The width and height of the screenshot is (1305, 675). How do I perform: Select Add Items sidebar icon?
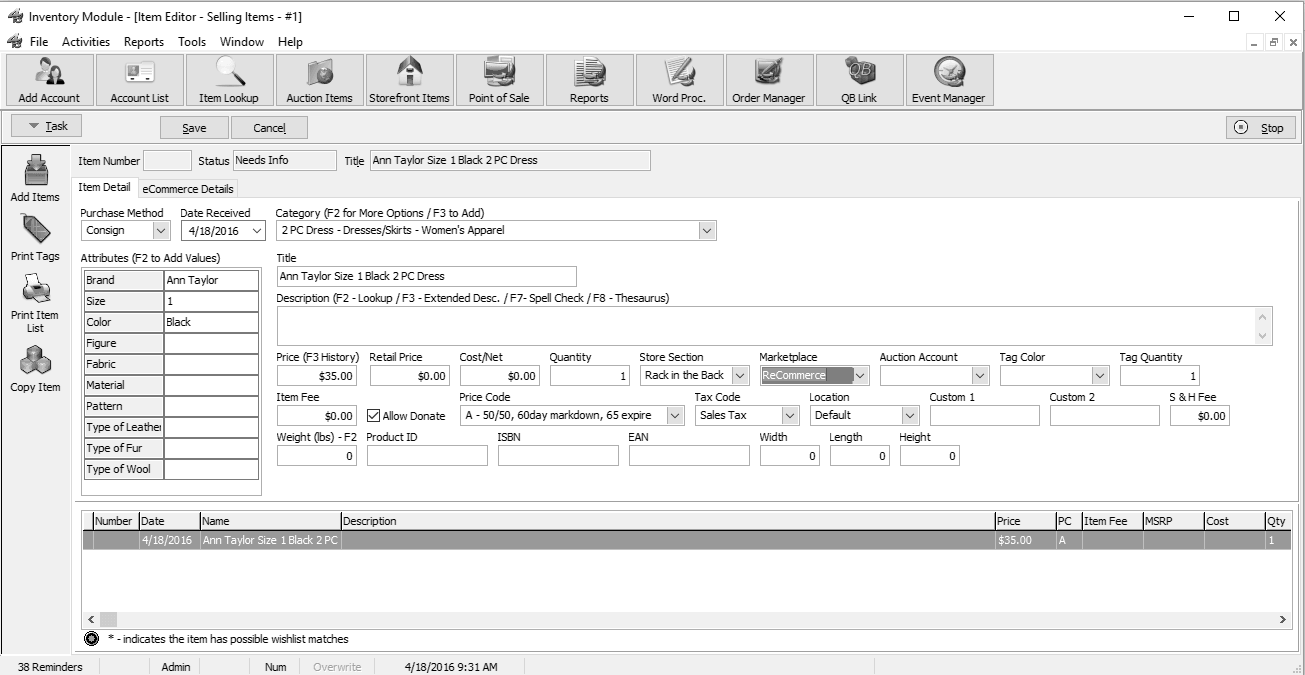coord(35,179)
